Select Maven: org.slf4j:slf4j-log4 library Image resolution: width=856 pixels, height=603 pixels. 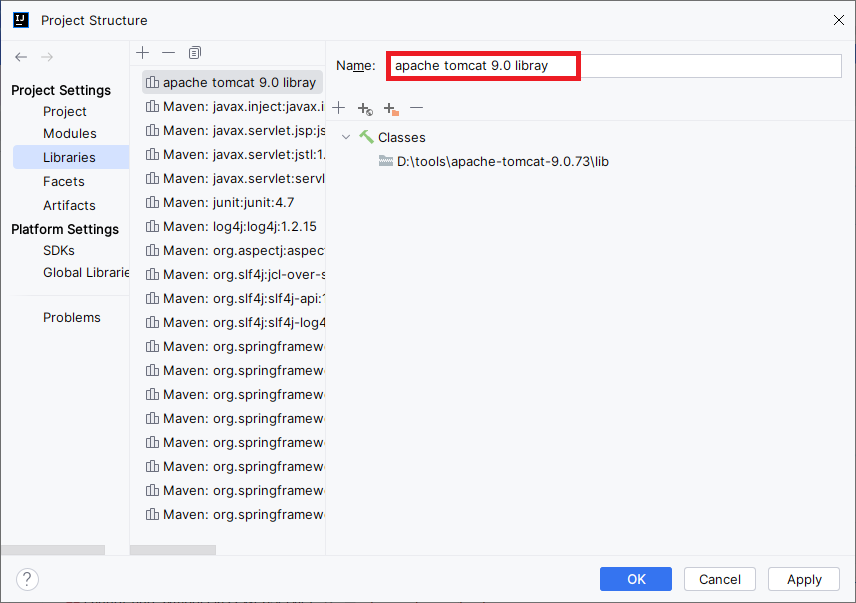[x=235, y=323]
